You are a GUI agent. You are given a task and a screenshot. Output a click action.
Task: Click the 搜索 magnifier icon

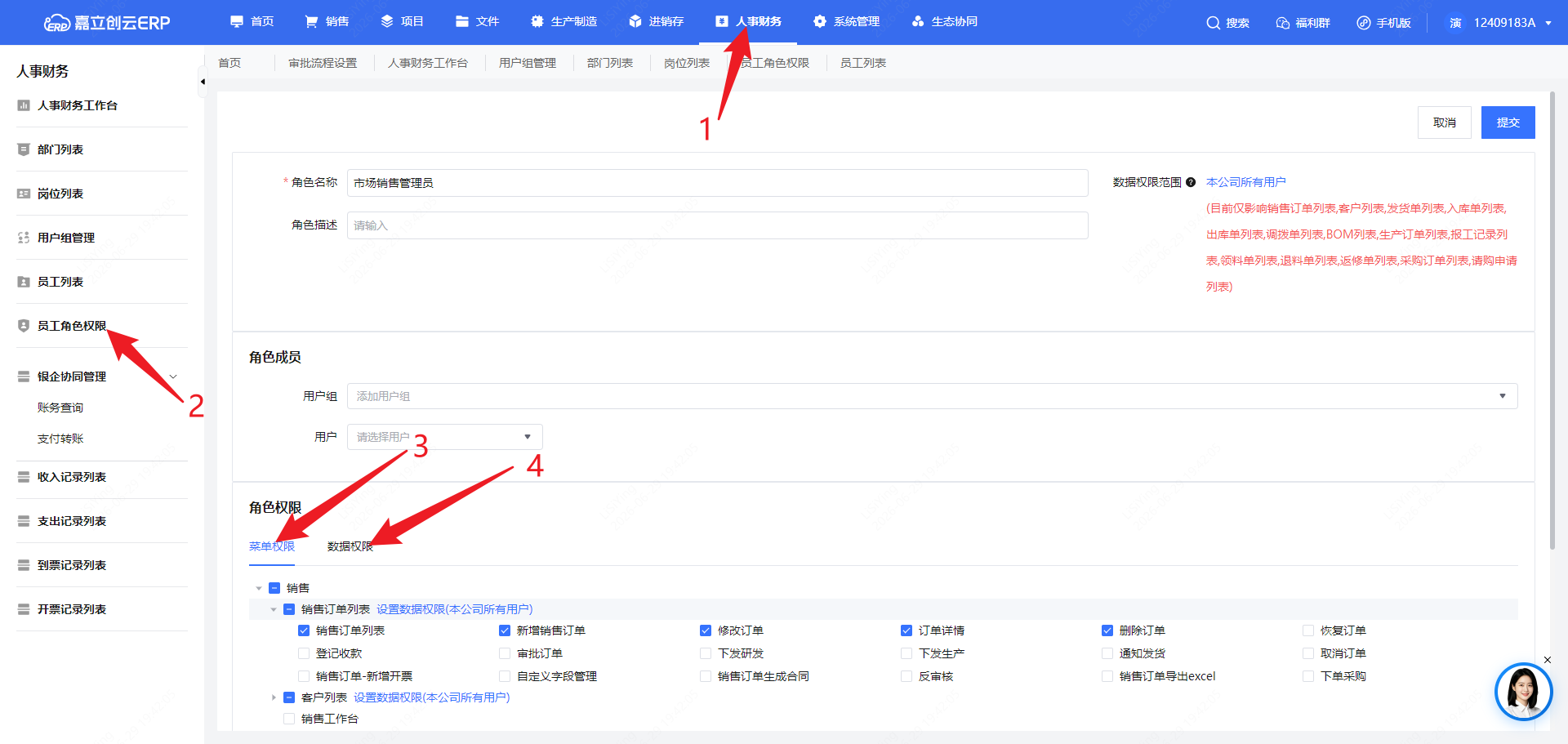click(x=1214, y=23)
